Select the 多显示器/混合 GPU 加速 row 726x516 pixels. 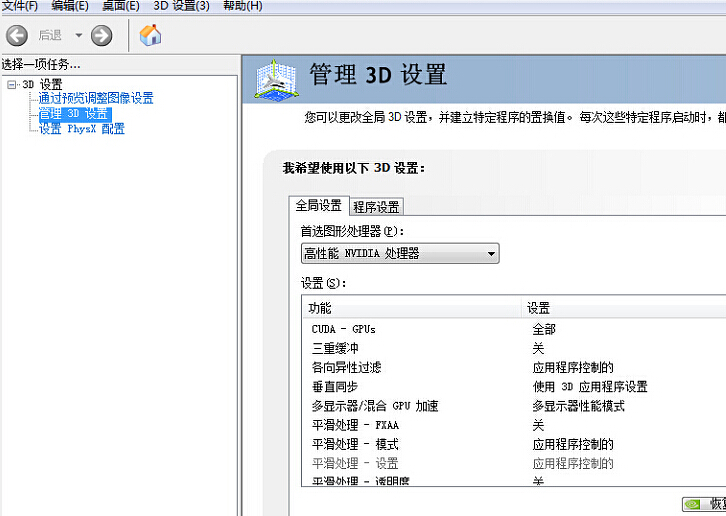pos(514,406)
